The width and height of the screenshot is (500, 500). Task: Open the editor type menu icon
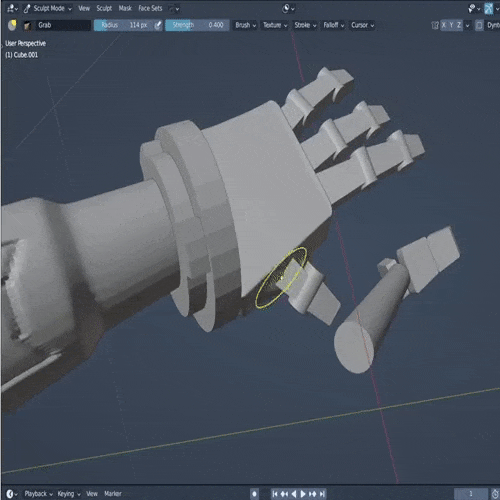(12, 8)
